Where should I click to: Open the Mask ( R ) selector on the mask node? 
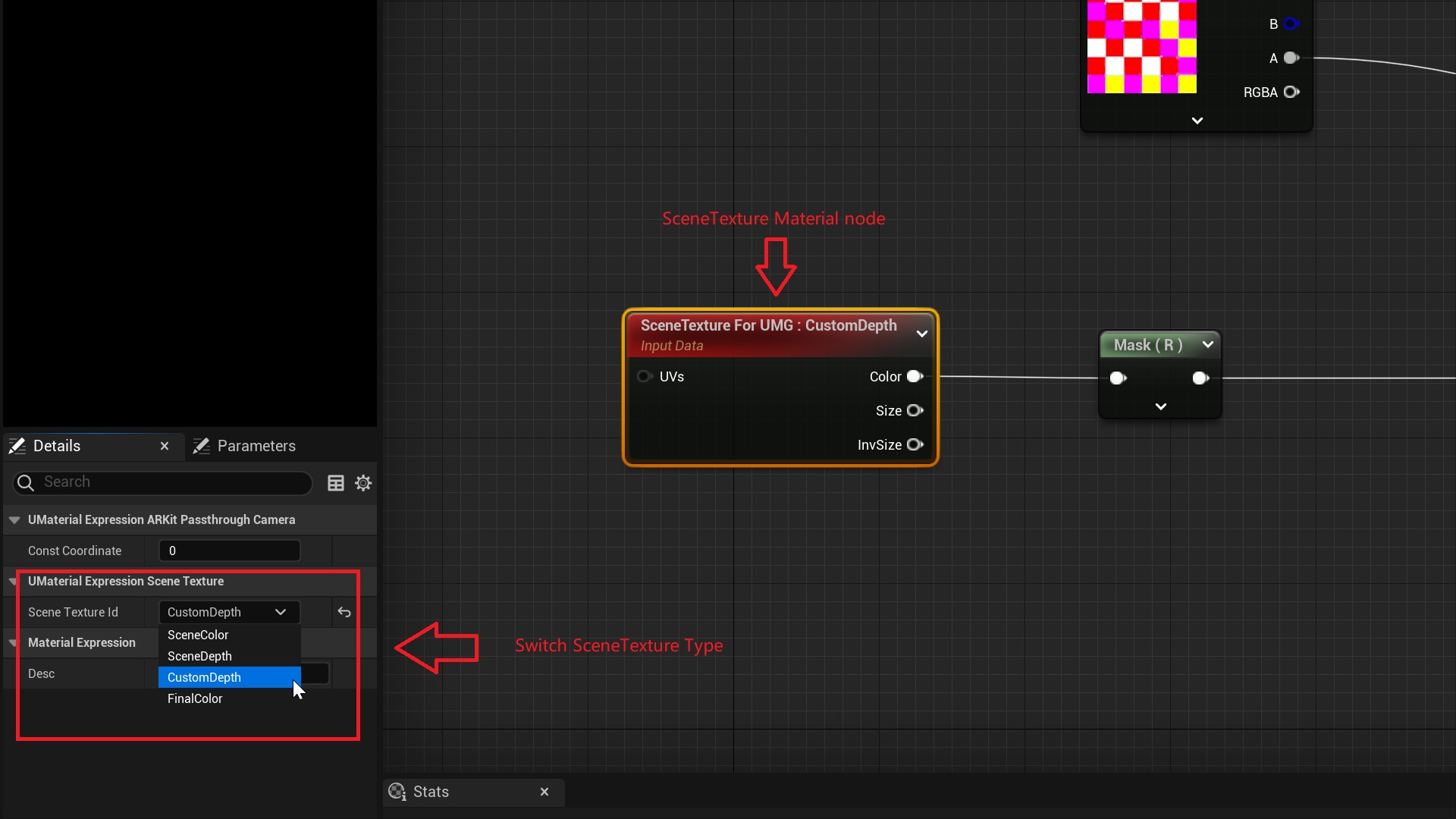[1208, 345]
